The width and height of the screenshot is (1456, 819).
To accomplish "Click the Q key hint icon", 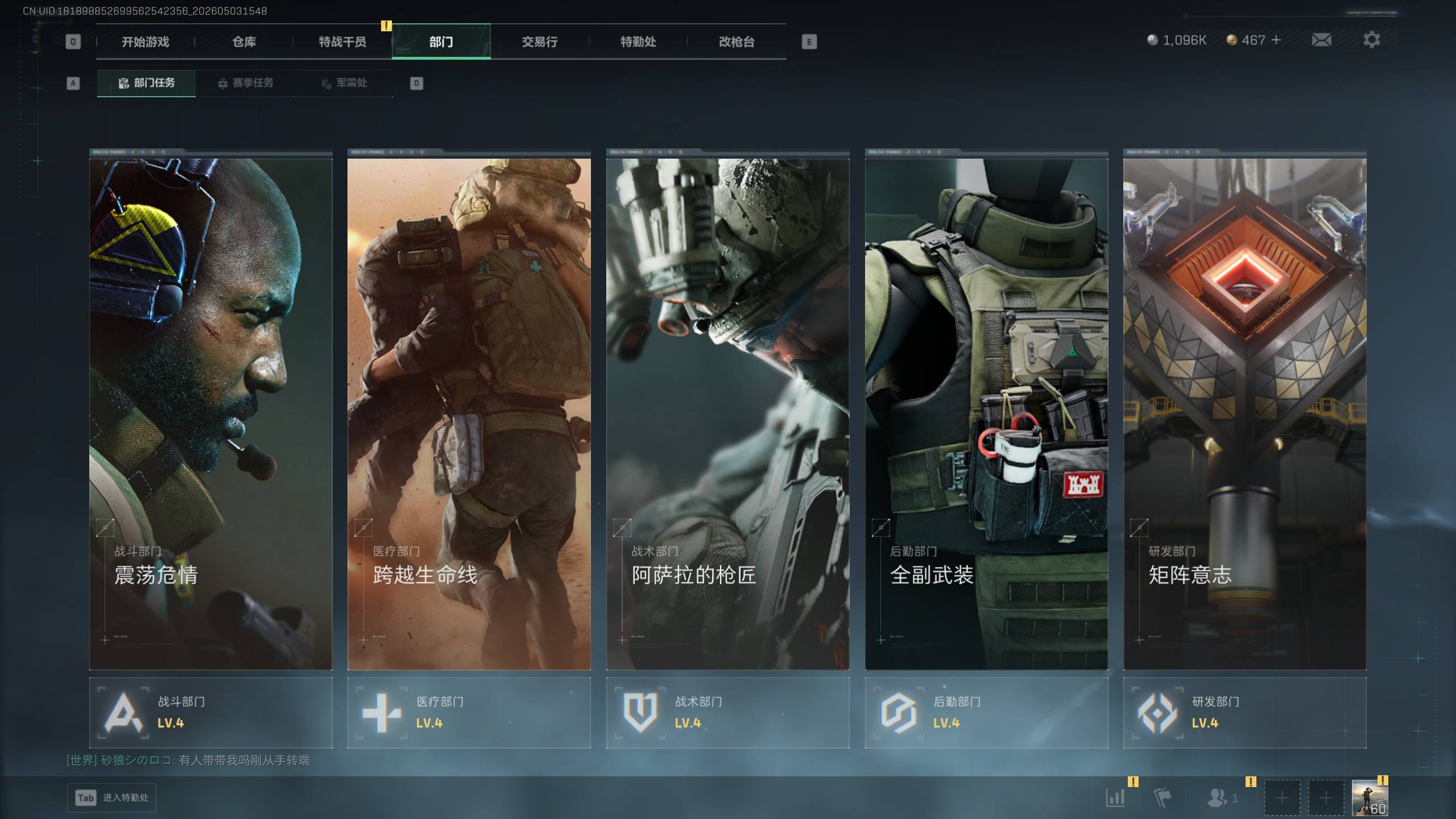I will coord(73,42).
